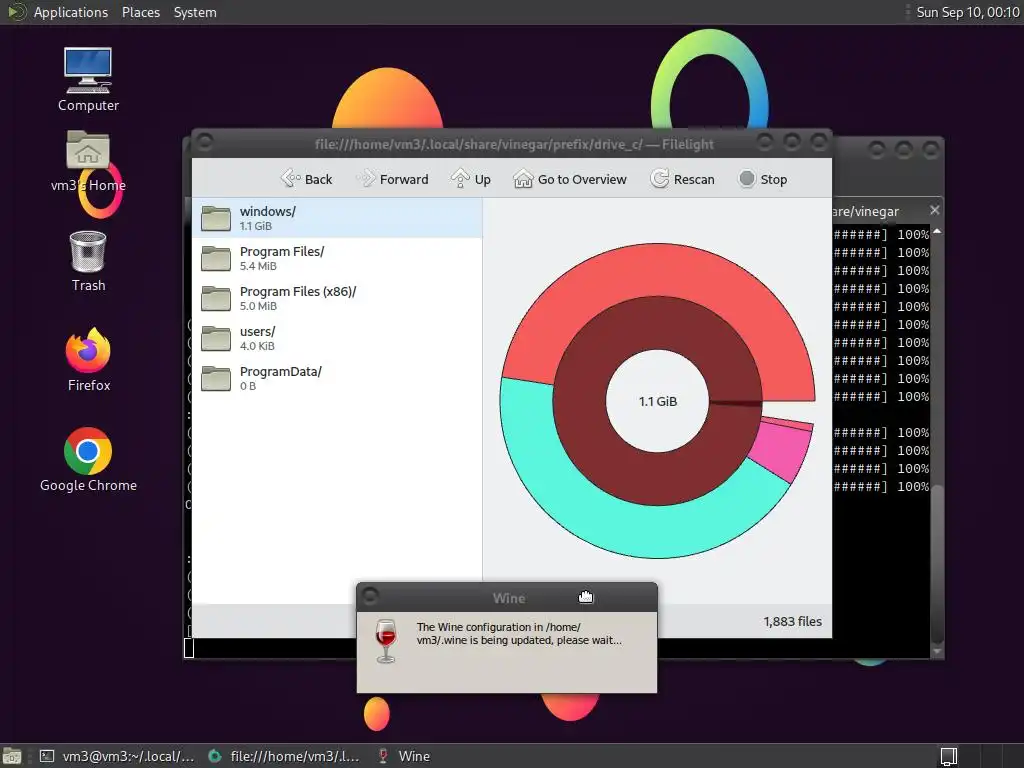1024x768 pixels.
Task: Navigate Up one directory in Filelight
Action: coord(471,179)
